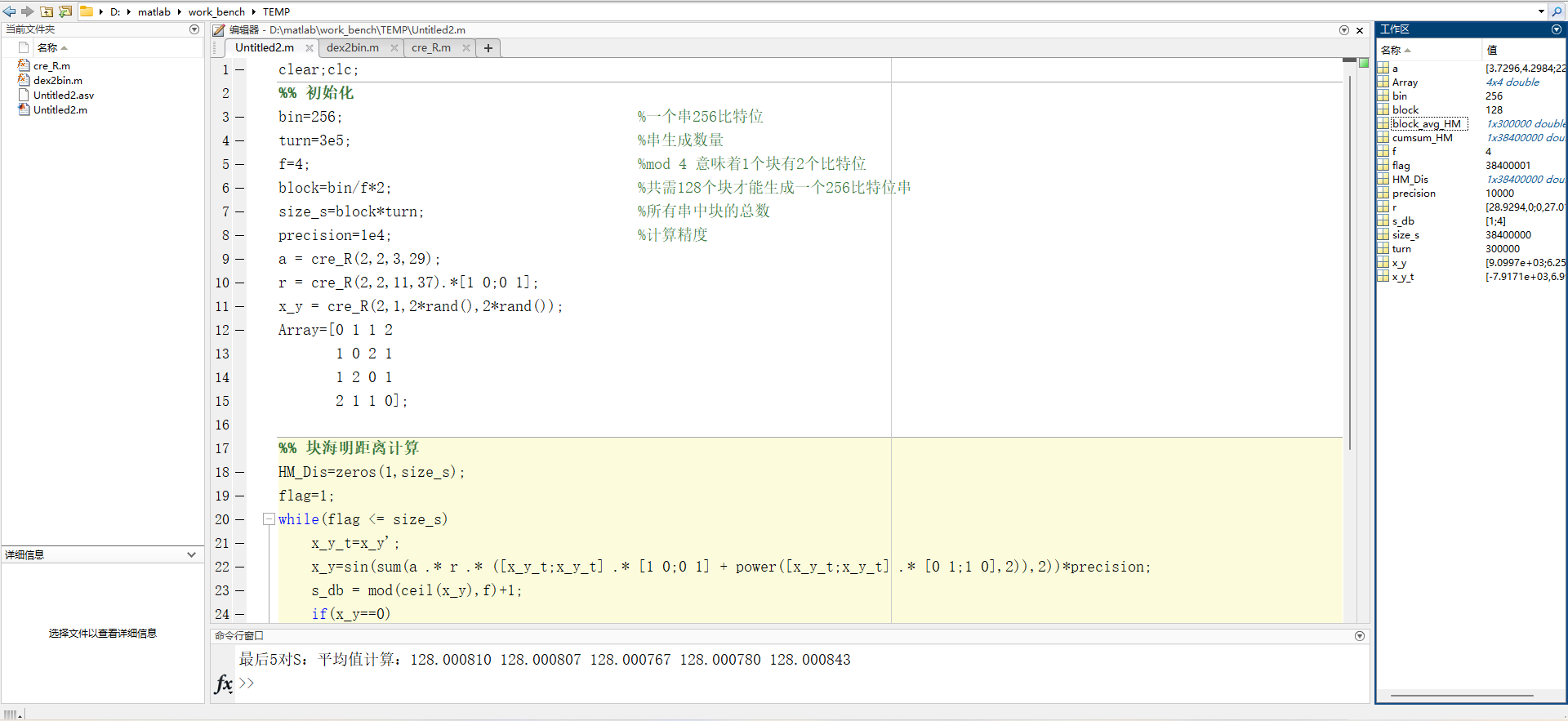Click the file-type column header icon
This screenshot has width=1568, height=721.
click(24, 47)
